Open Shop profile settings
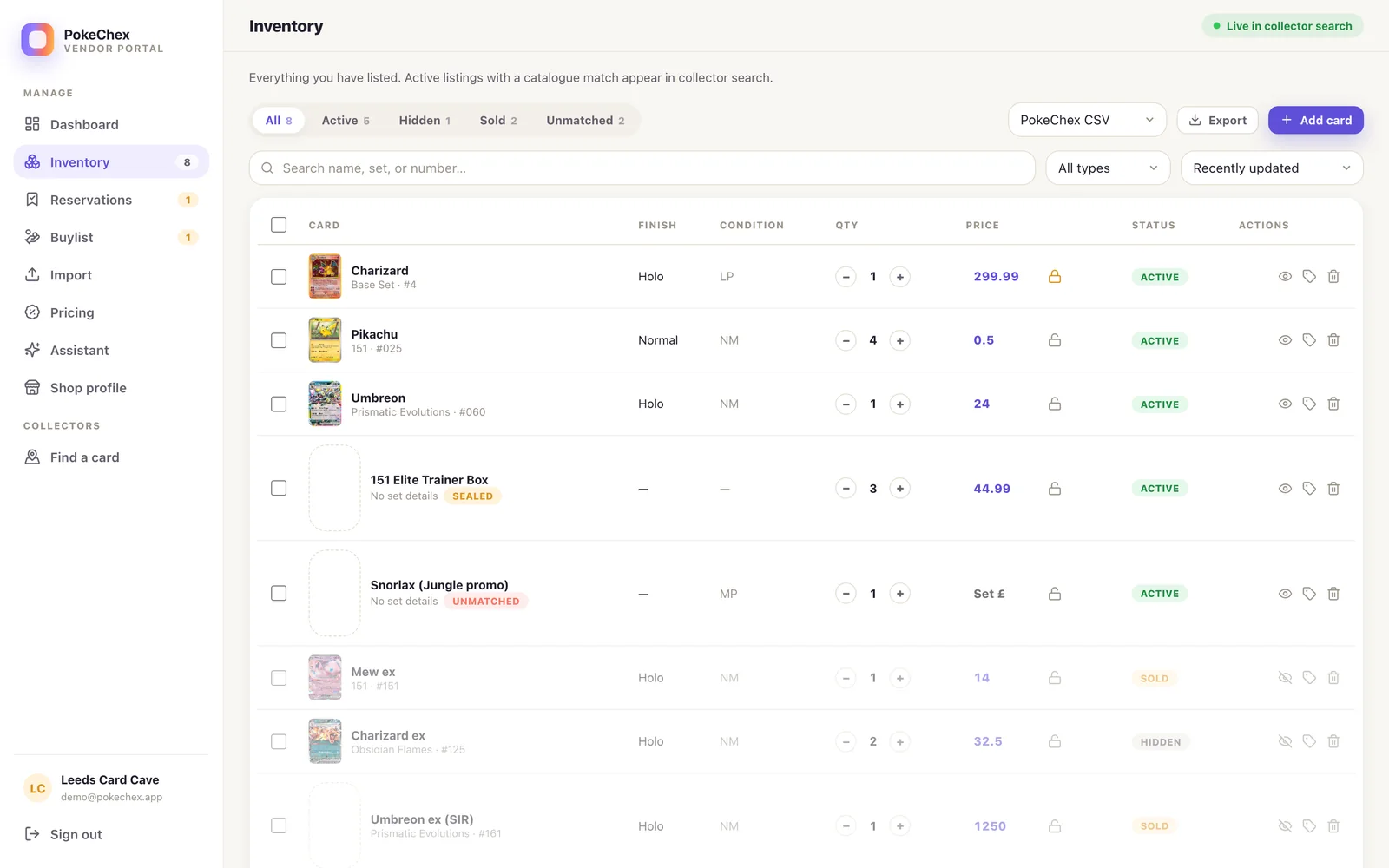Viewport: 1389px width, 868px height. [x=111, y=388]
